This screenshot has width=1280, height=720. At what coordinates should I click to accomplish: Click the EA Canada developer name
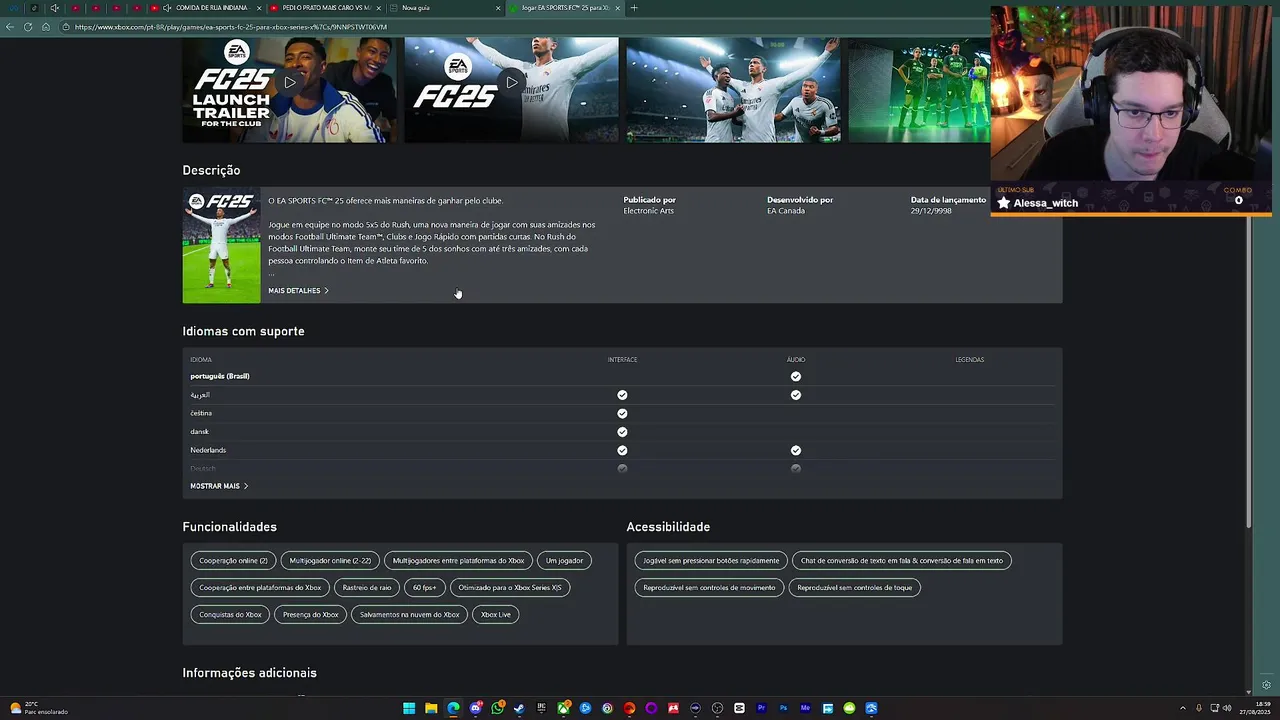[x=786, y=211]
